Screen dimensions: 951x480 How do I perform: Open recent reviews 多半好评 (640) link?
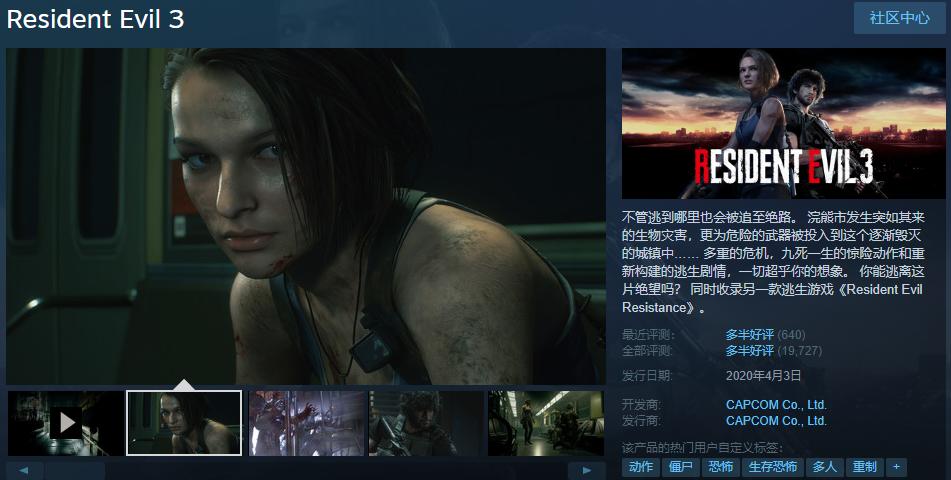click(765, 334)
